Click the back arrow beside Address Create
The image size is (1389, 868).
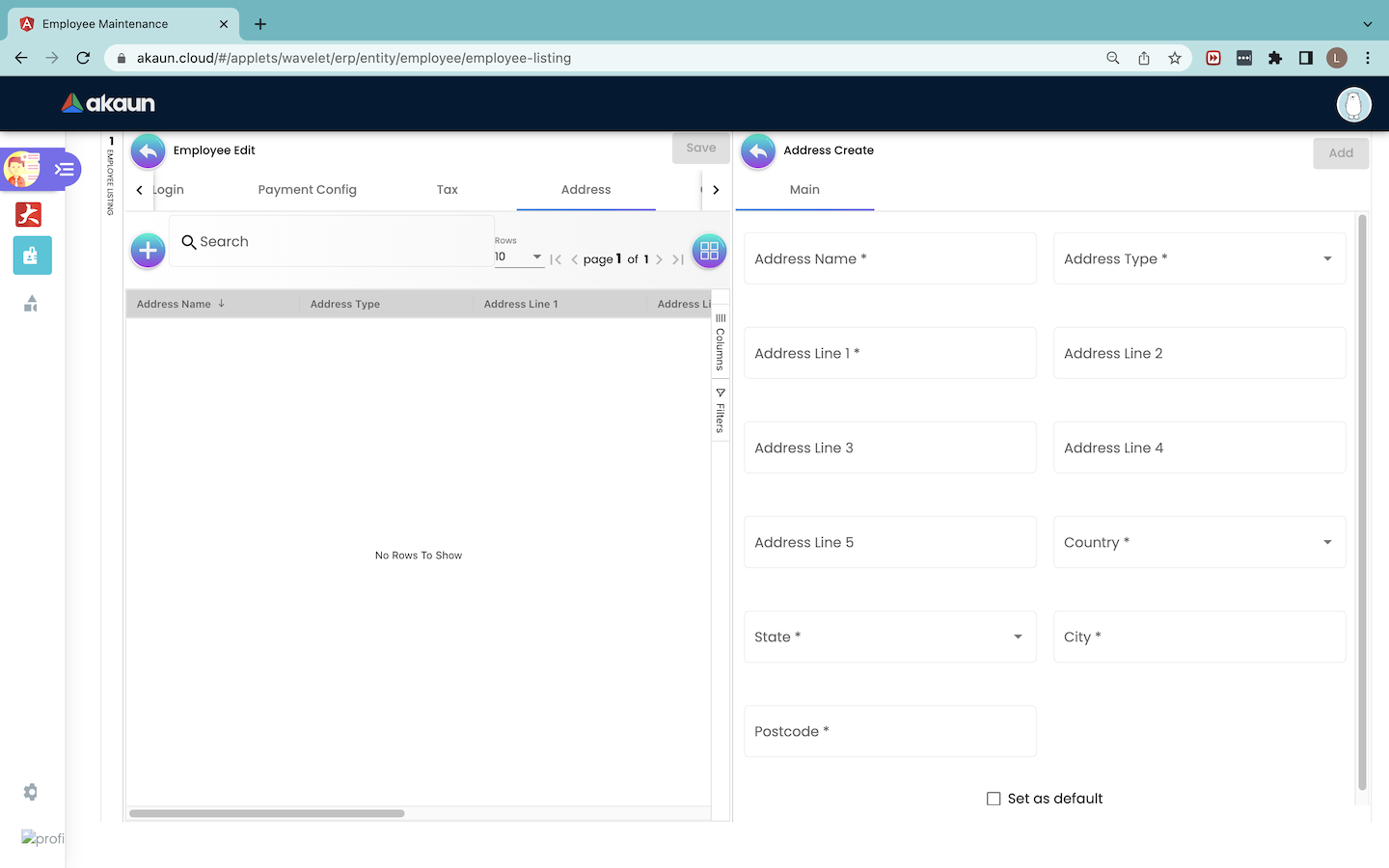click(758, 150)
